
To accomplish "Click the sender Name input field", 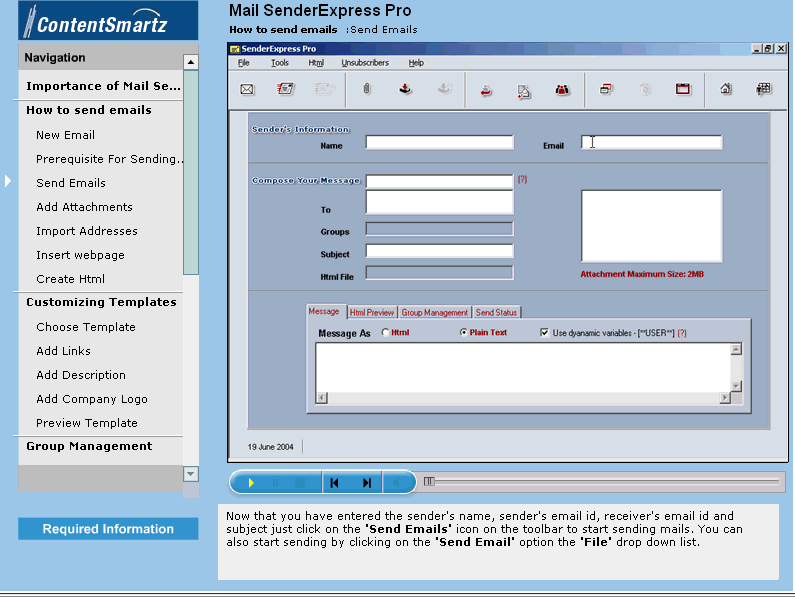I will click(x=440, y=143).
